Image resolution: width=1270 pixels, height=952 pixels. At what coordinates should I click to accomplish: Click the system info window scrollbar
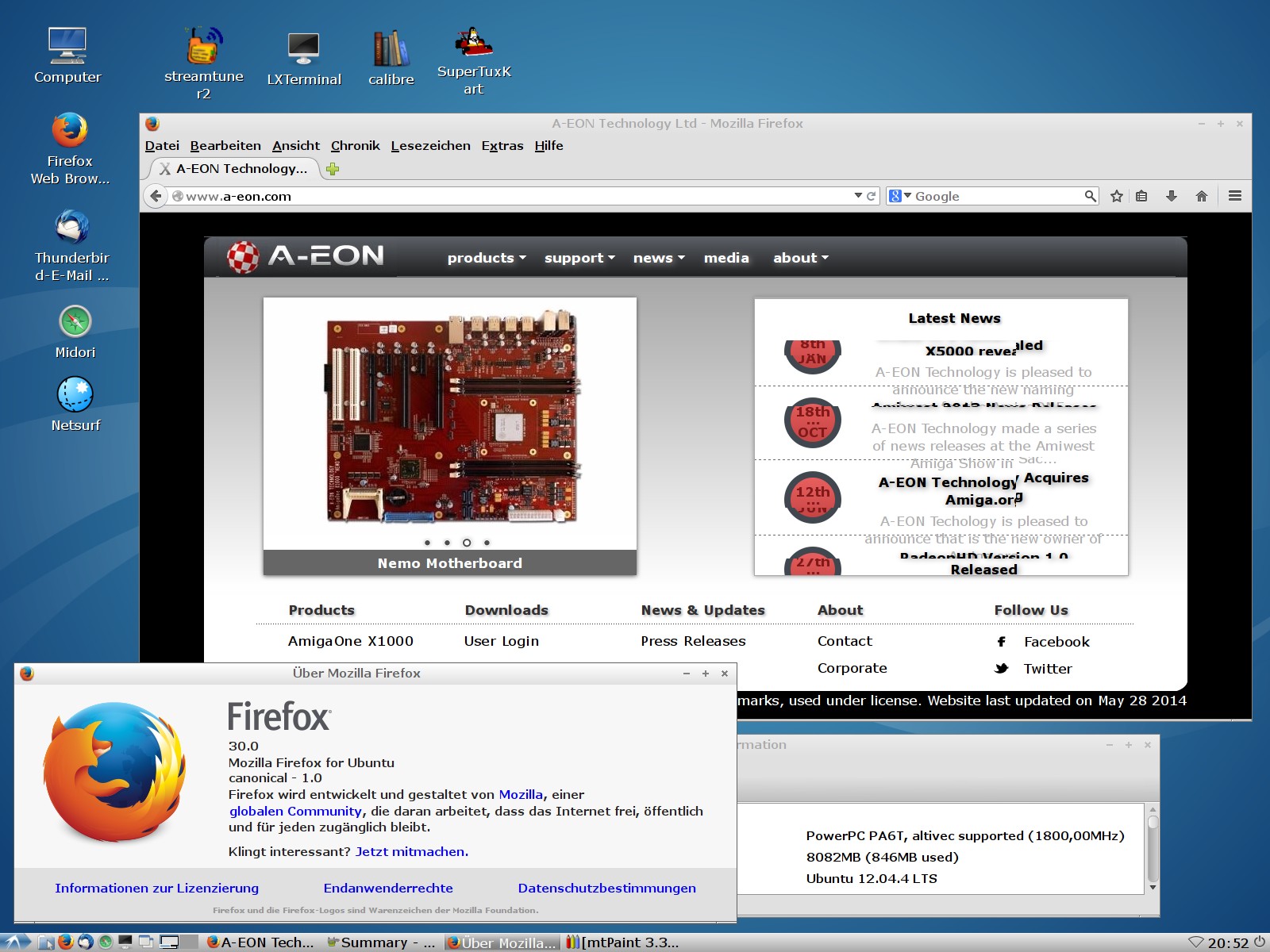click(x=1153, y=845)
